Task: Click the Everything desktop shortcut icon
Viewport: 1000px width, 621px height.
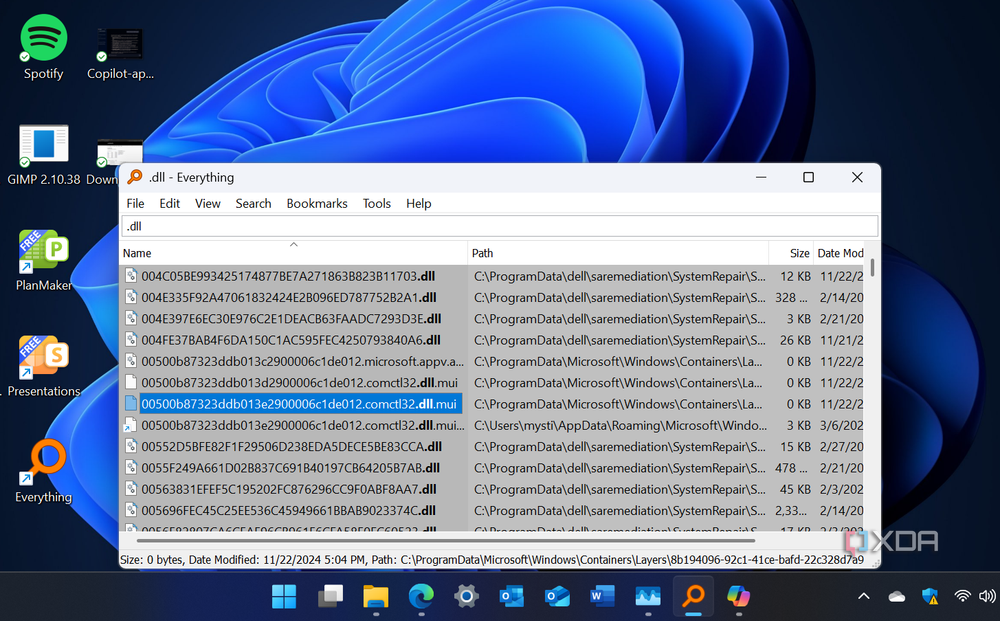Action: (43, 465)
